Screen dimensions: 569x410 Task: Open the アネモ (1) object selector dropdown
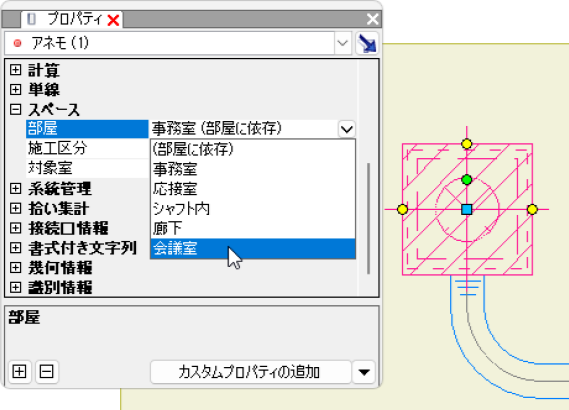(343, 43)
